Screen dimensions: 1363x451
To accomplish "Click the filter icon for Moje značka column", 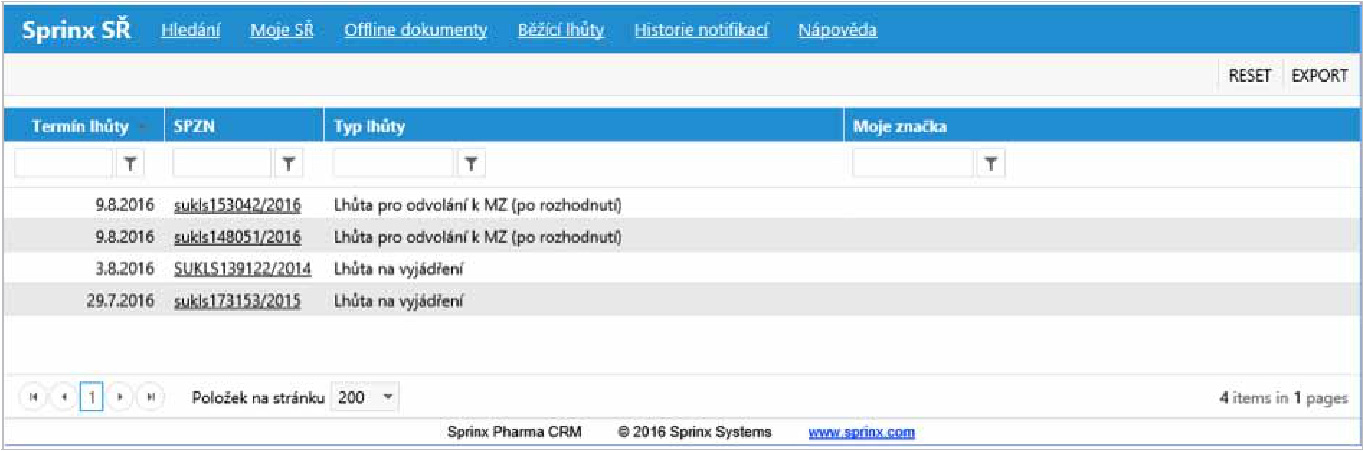I will (x=990, y=163).
